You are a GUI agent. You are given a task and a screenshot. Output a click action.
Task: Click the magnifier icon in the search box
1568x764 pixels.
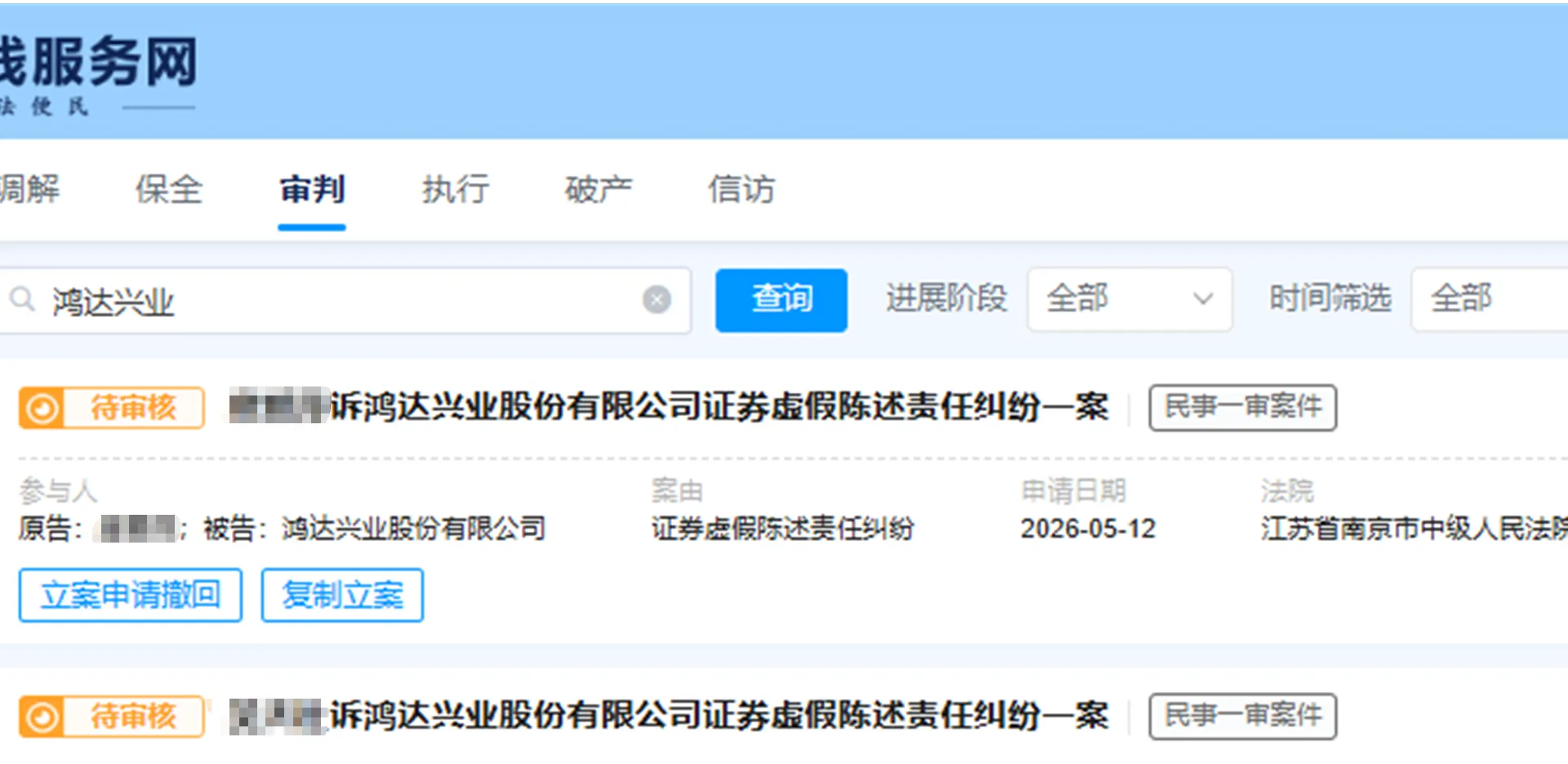coord(22,299)
